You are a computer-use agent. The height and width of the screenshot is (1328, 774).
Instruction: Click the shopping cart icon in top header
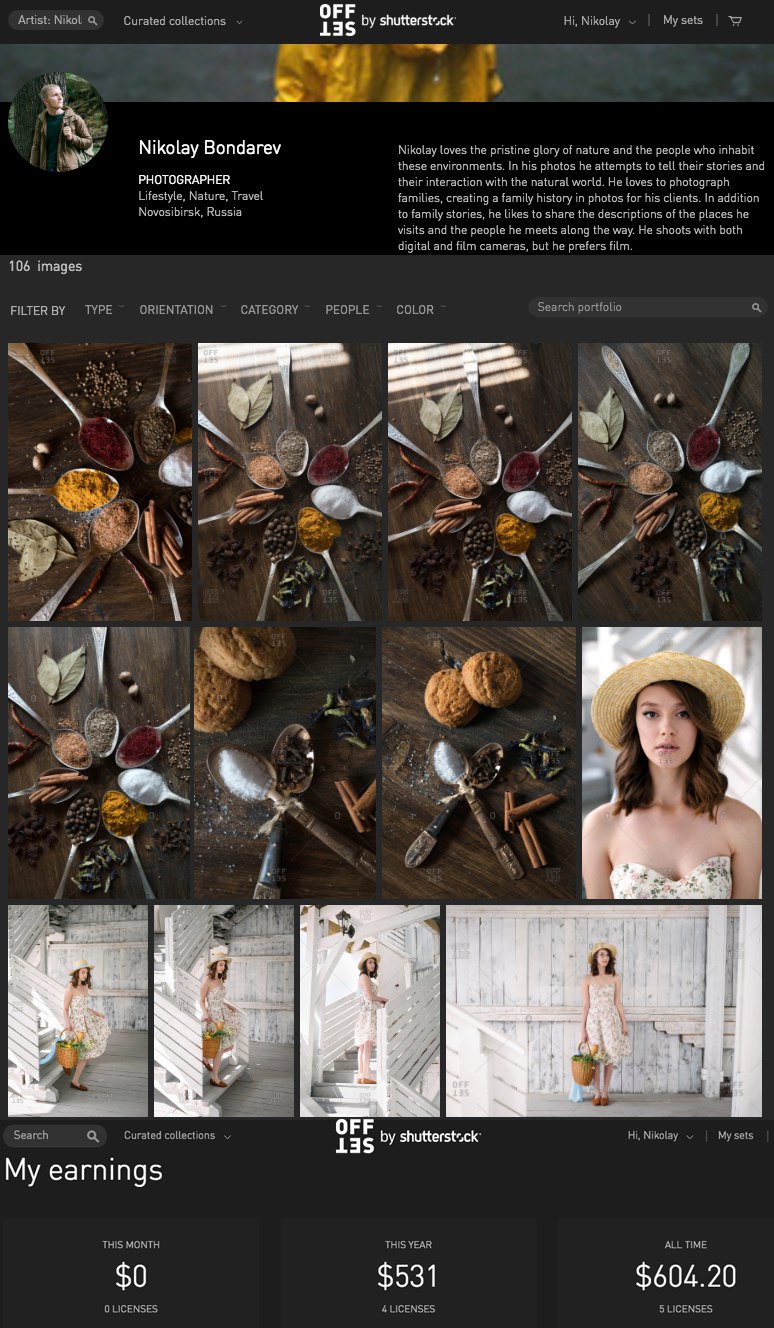pyautogui.click(x=735, y=20)
